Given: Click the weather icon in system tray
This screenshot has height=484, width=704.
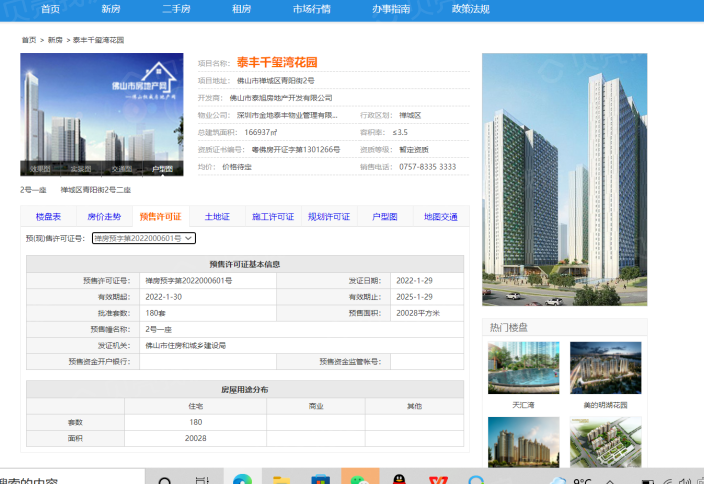Looking at the screenshot, I should (x=555, y=478).
